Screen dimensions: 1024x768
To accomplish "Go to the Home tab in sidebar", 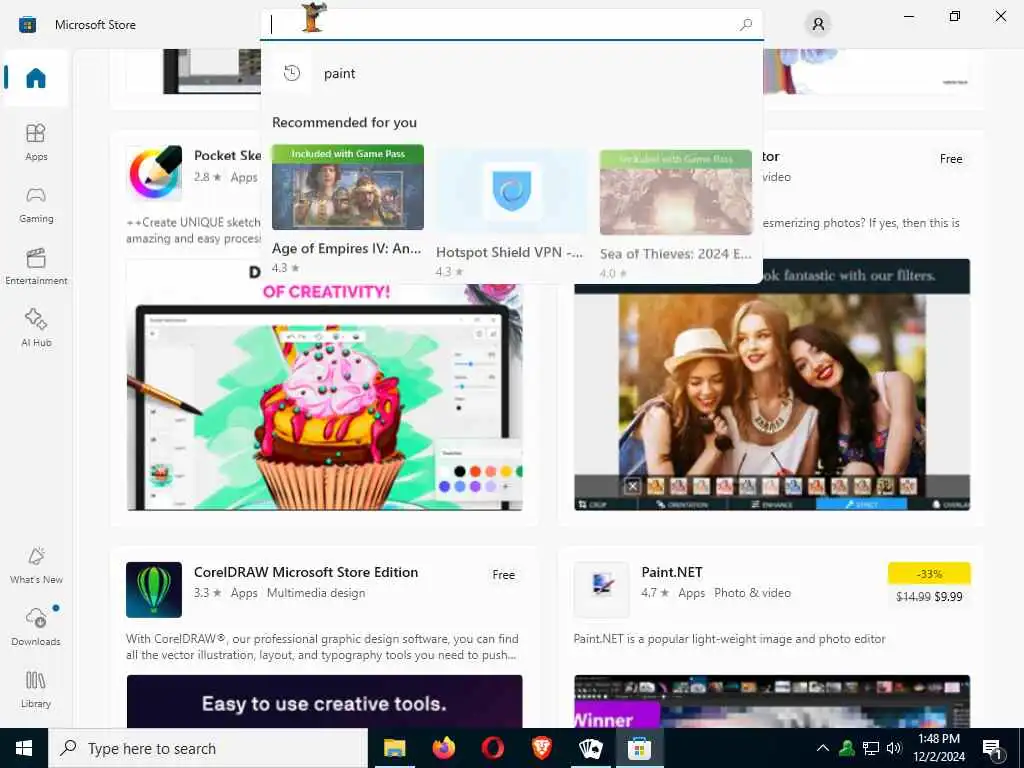I will click(36, 78).
